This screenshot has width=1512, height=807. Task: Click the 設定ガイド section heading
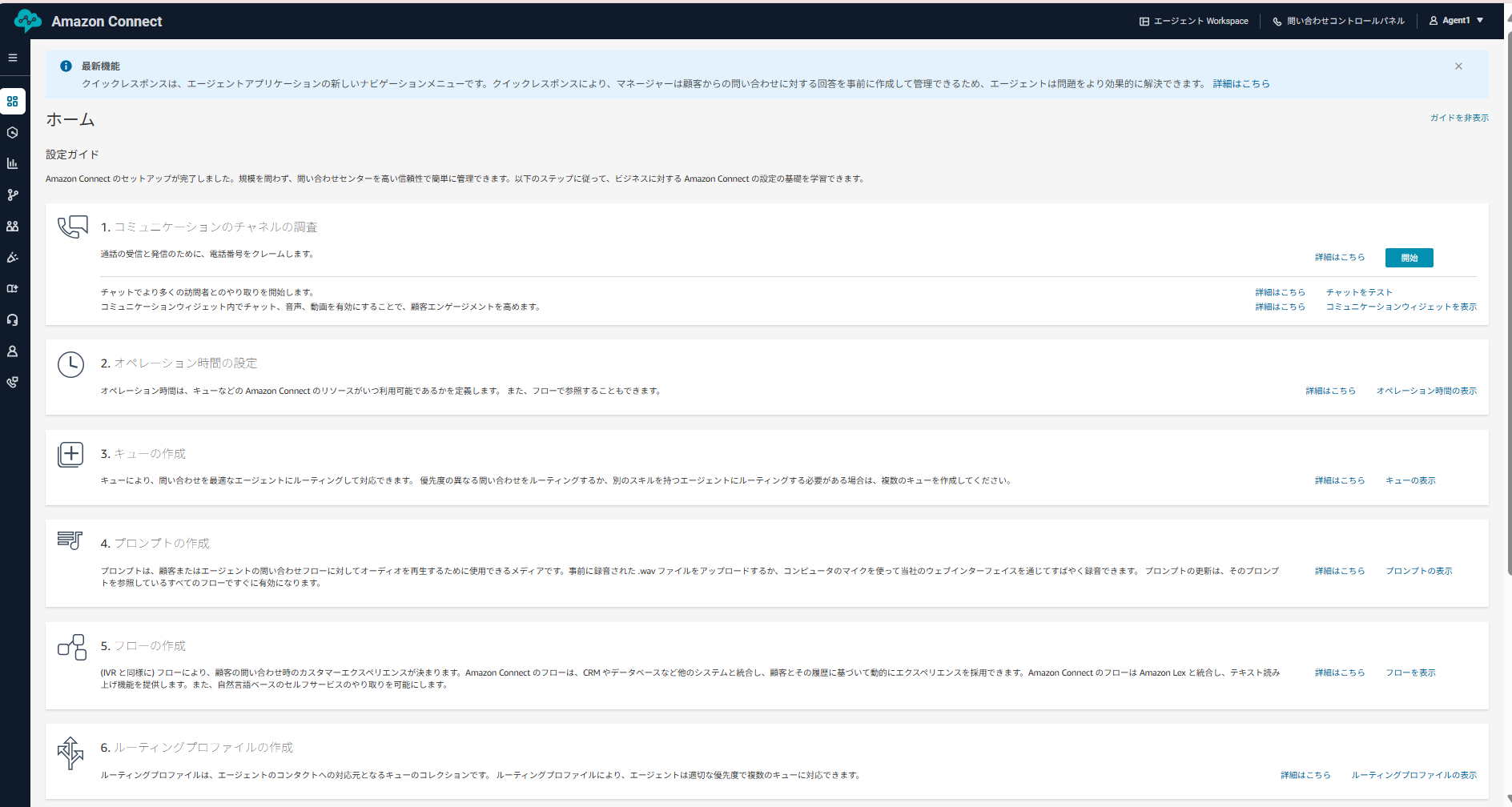point(72,155)
